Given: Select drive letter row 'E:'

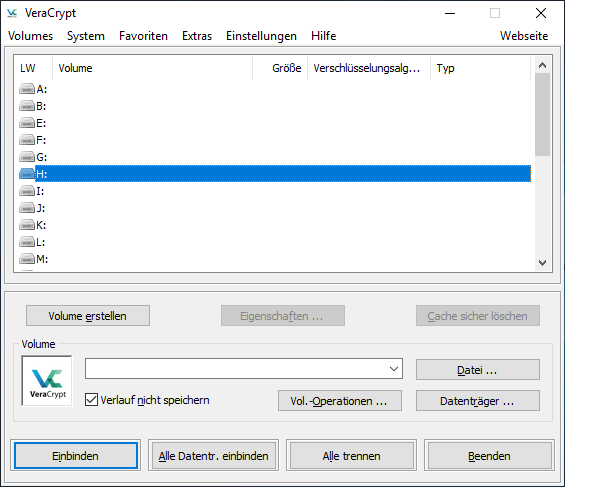Looking at the screenshot, I should tap(274, 123).
